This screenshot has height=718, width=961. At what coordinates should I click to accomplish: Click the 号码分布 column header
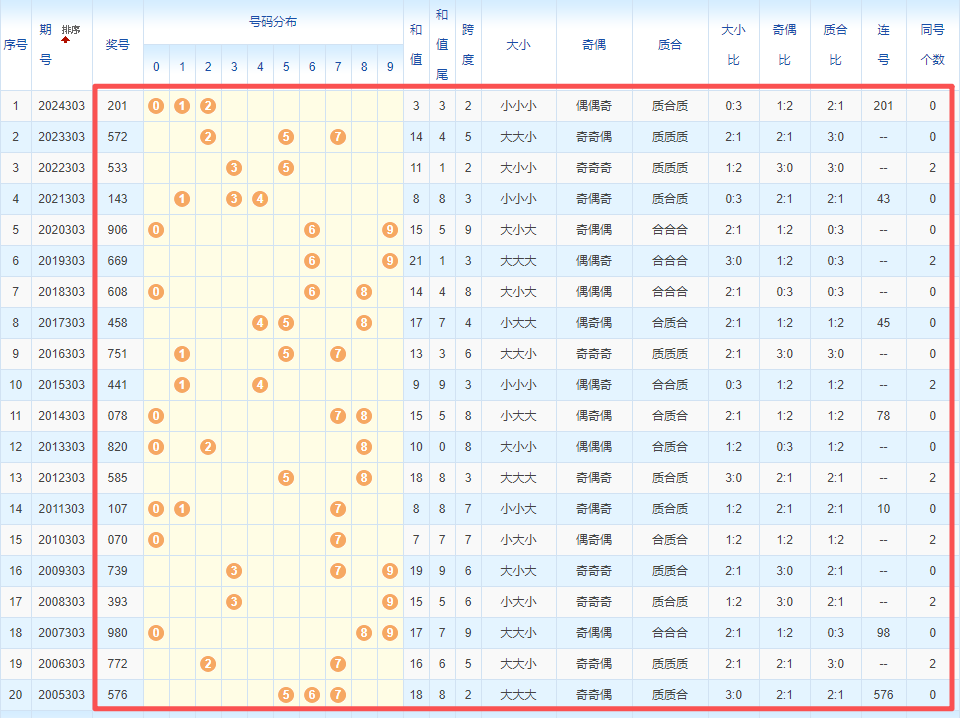coord(273,21)
